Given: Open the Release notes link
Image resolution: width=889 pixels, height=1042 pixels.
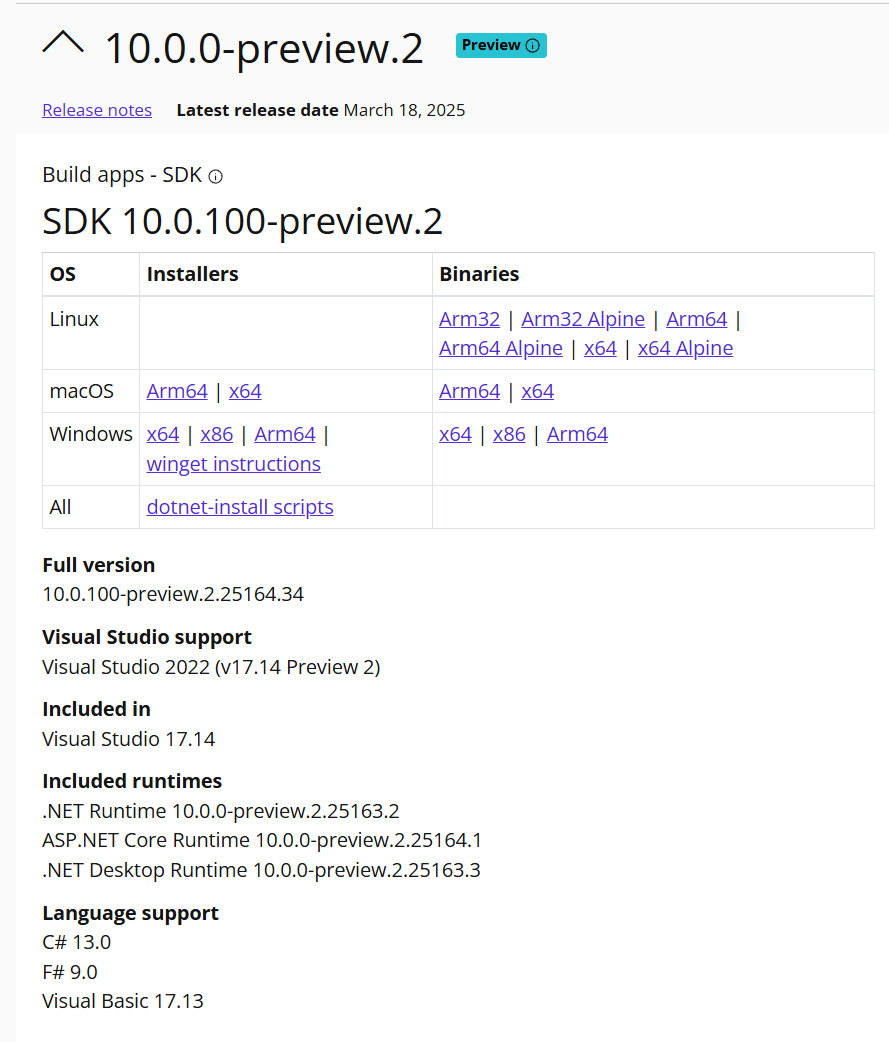Looking at the screenshot, I should [x=97, y=110].
